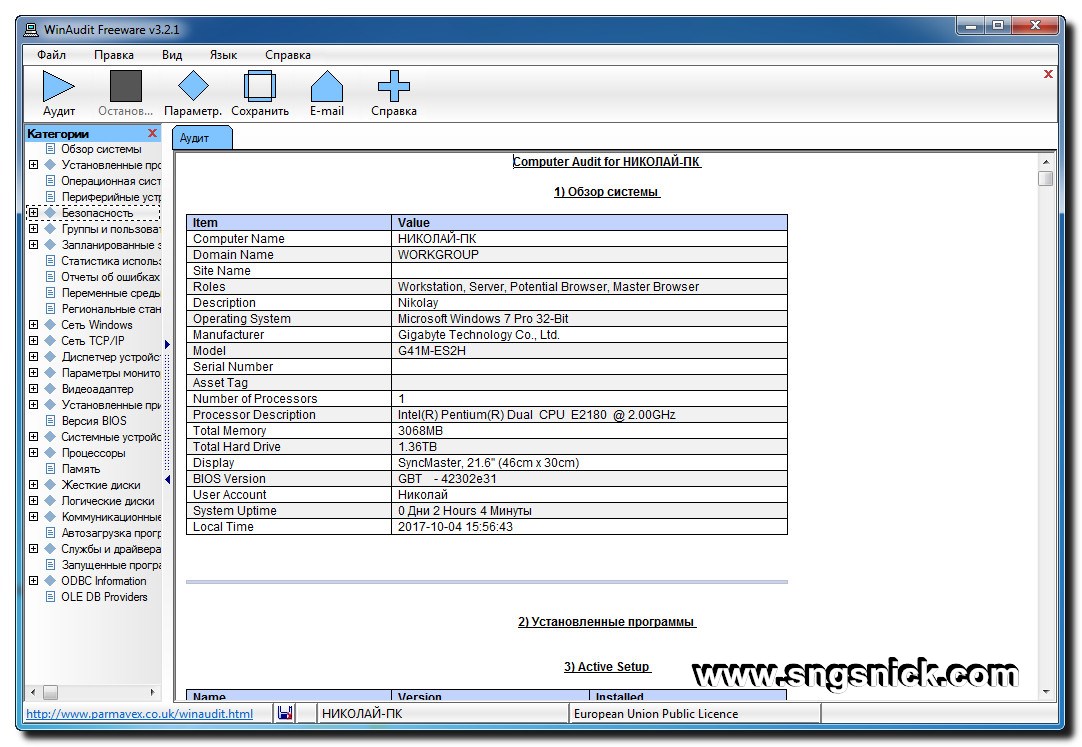The height and width of the screenshot is (747, 1082).
Task: Click the Обзор системы heading link
Action: coord(607,192)
